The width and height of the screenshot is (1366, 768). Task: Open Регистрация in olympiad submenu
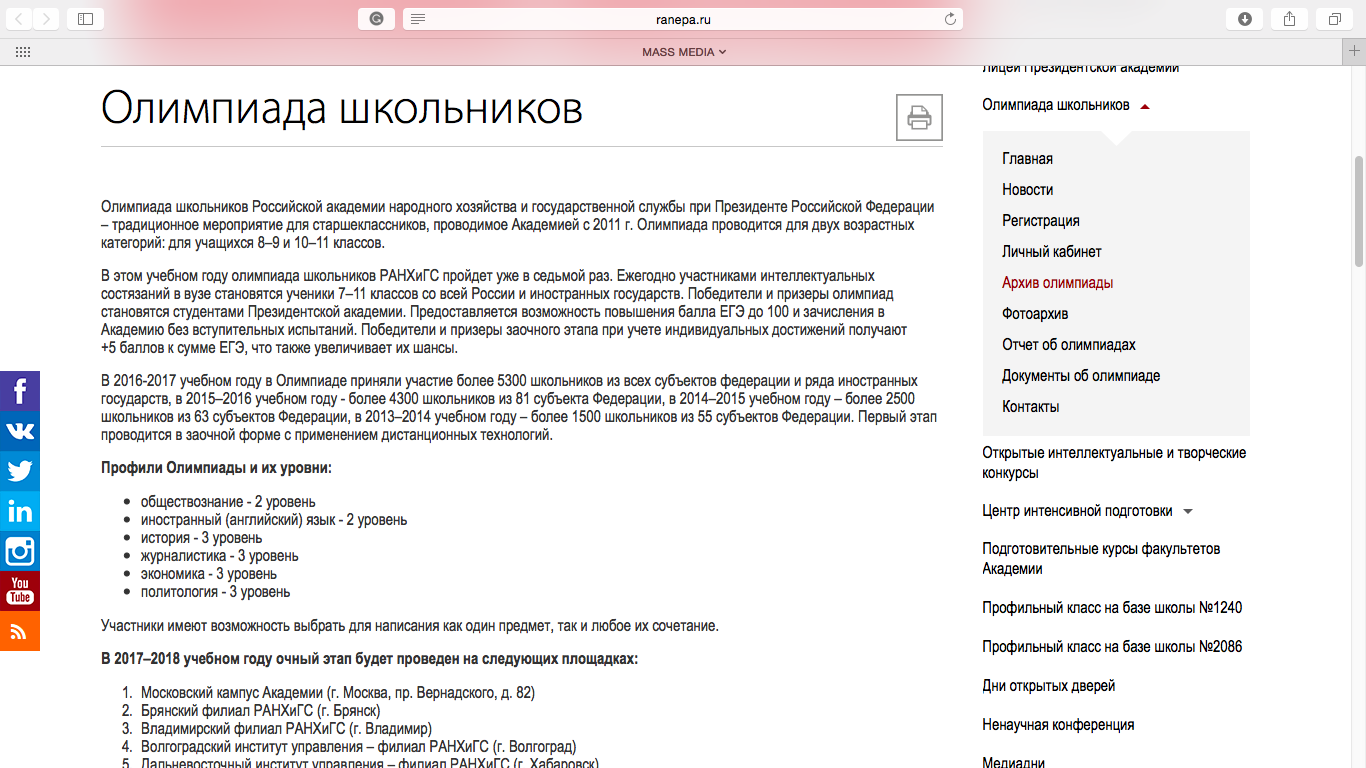(1041, 221)
